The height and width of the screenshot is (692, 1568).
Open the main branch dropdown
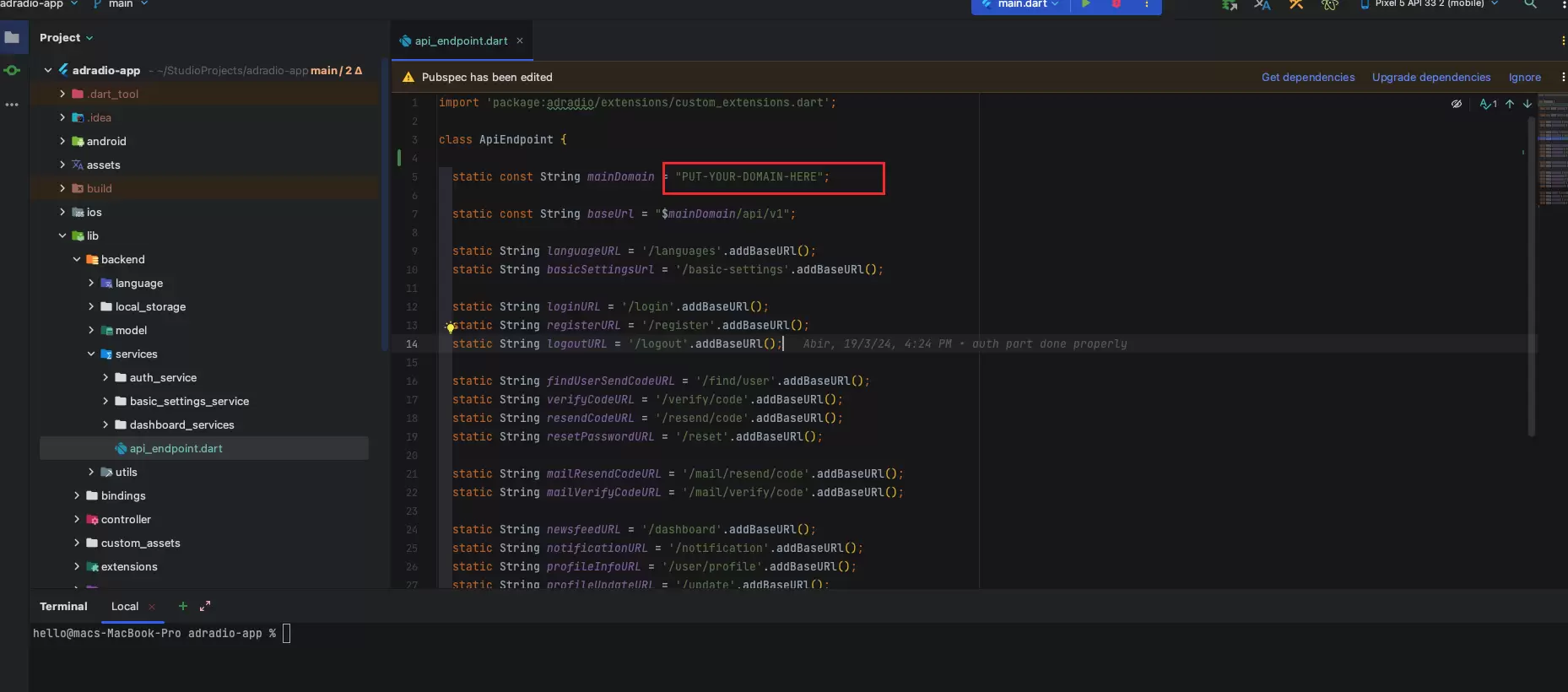click(x=121, y=4)
